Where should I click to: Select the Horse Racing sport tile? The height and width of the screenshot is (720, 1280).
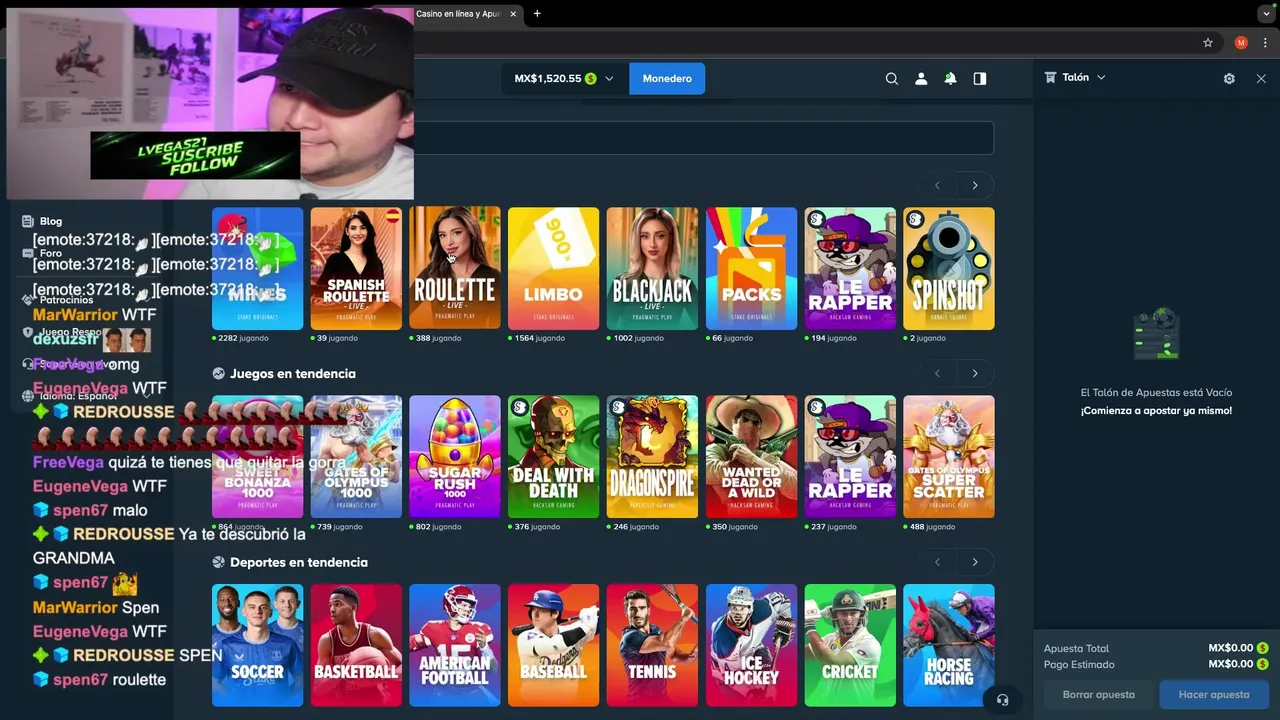949,646
